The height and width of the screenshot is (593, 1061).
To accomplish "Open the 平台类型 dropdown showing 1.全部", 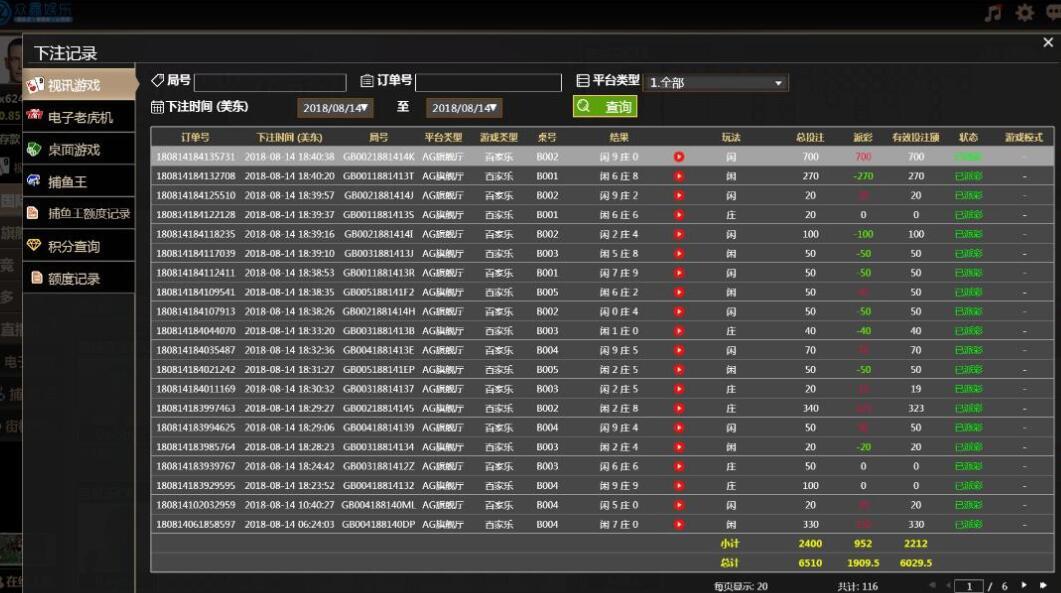I will click(716, 83).
